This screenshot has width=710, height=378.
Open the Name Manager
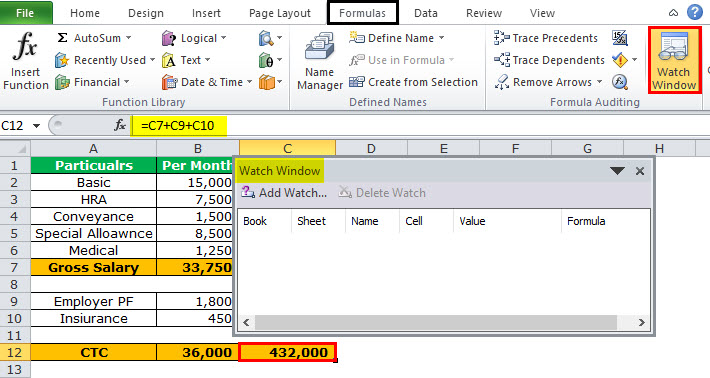pos(320,61)
